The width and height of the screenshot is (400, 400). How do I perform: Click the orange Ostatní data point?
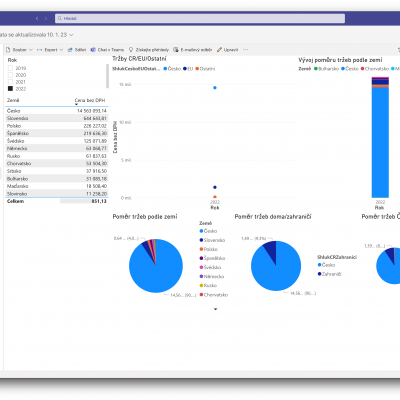(215, 197)
